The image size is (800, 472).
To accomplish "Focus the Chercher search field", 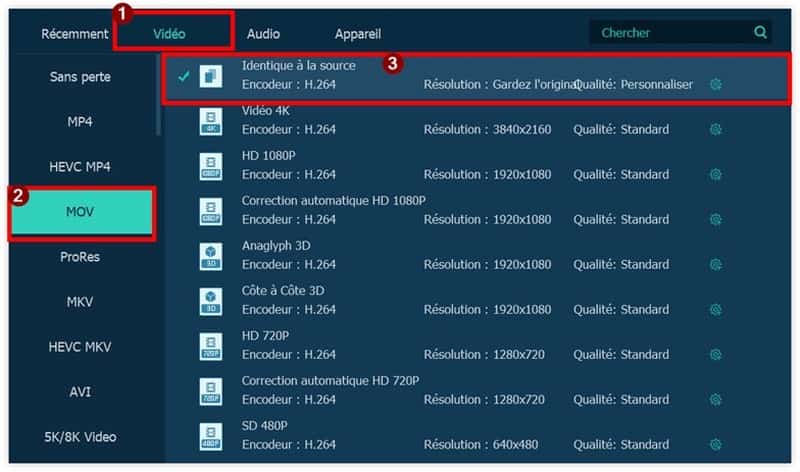I will pos(670,33).
